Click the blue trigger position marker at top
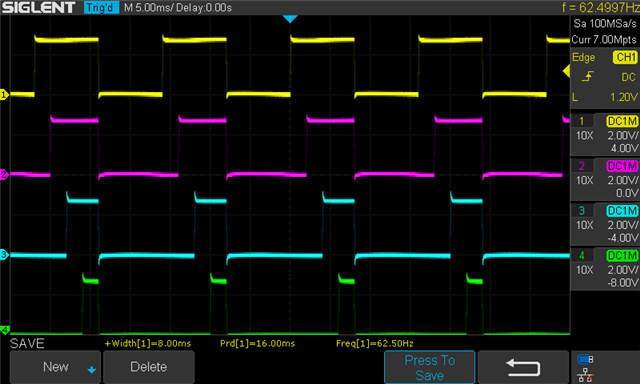Screen dimensions: 640x384 point(290,19)
